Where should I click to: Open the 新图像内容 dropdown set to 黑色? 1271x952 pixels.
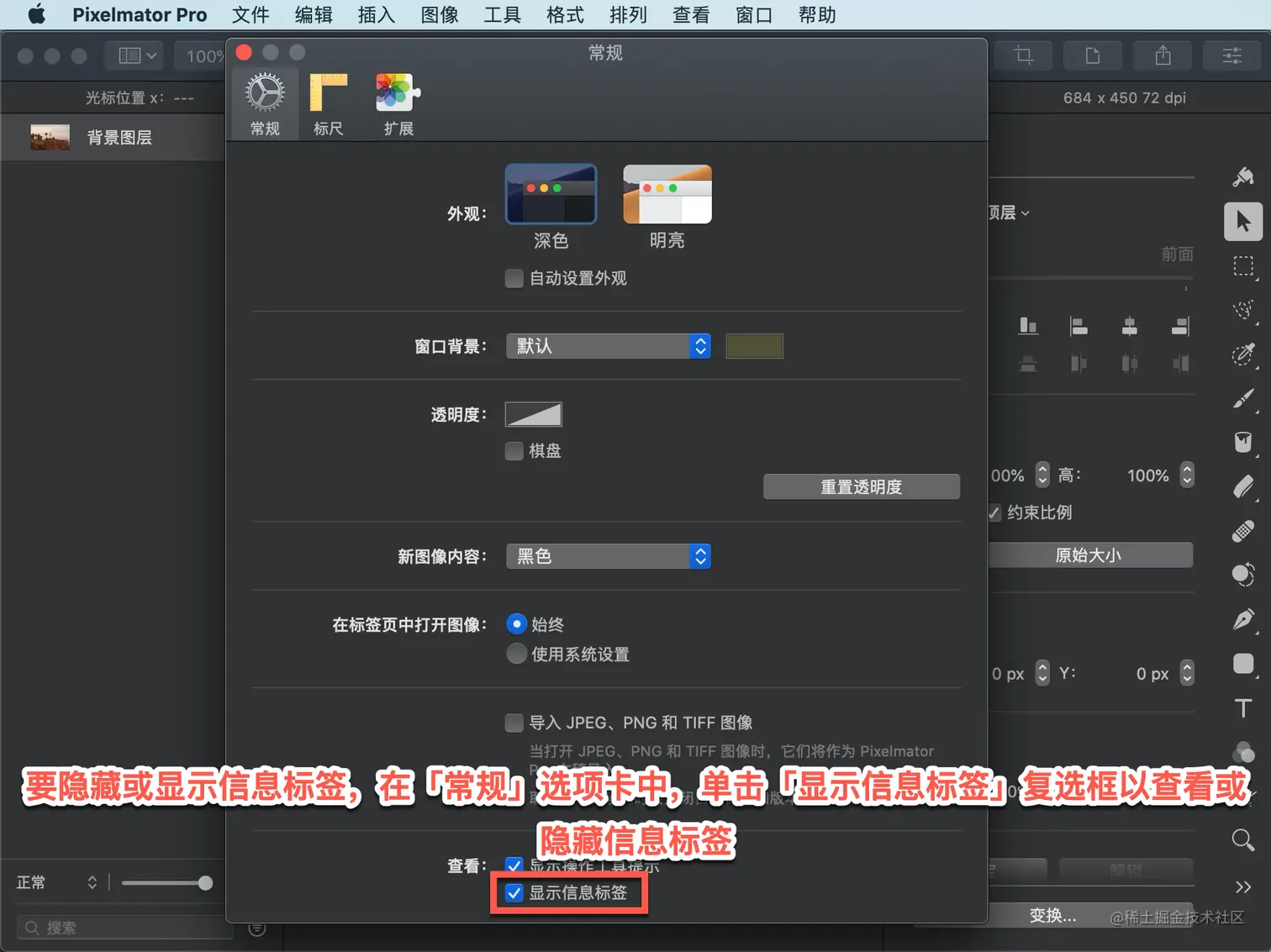(609, 556)
